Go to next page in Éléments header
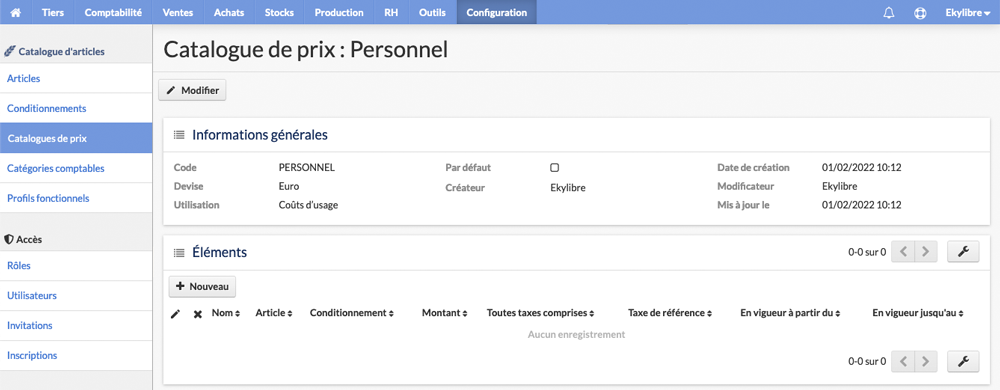 point(925,252)
